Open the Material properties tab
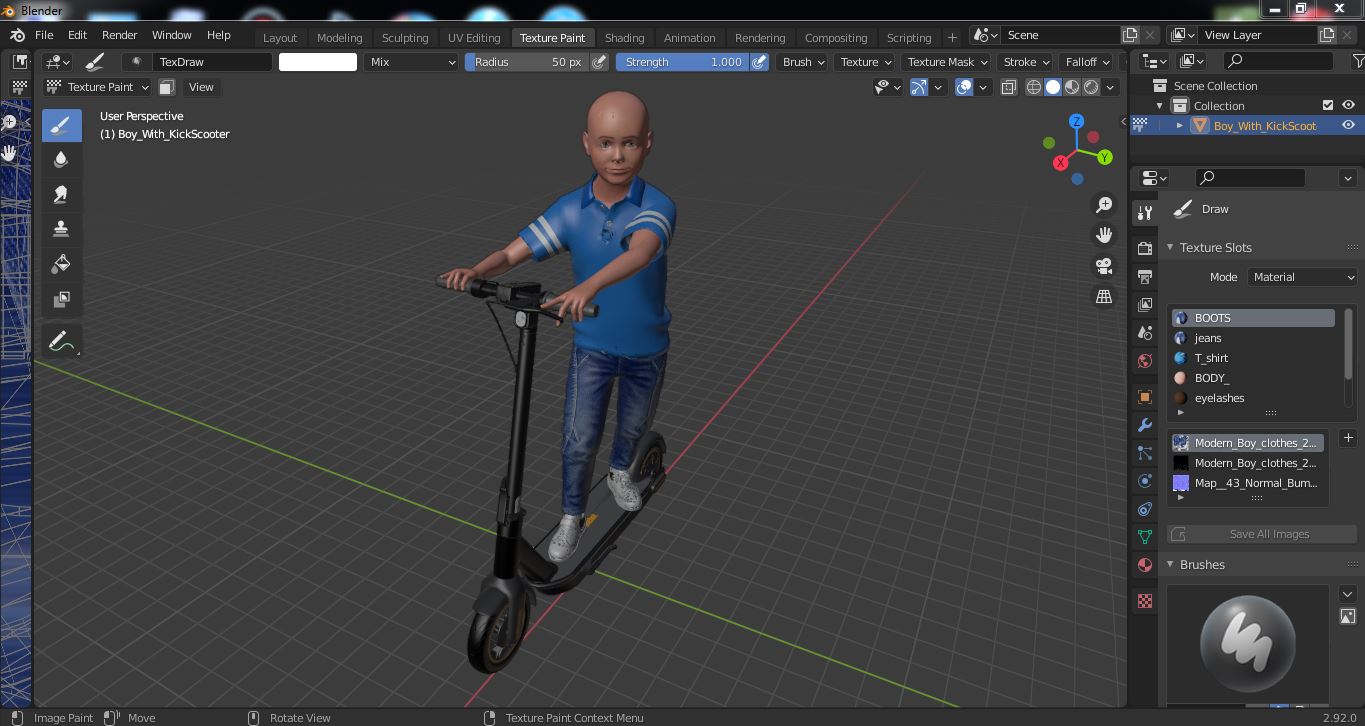1365x726 pixels. click(1145, 564)
